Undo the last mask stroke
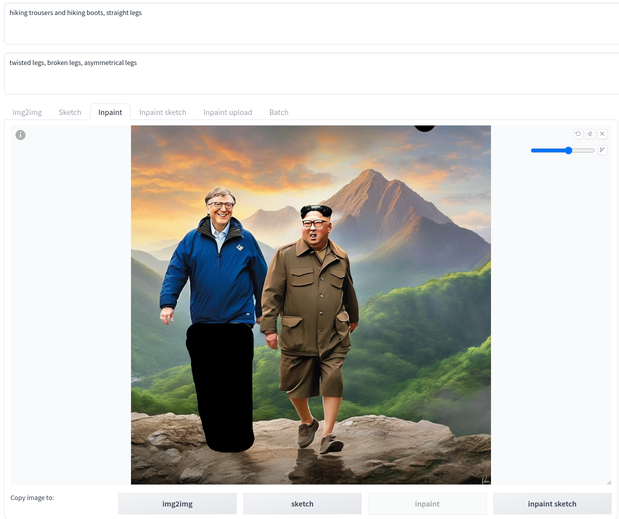This screenshot has height=519, width=619. click(578, 134)
